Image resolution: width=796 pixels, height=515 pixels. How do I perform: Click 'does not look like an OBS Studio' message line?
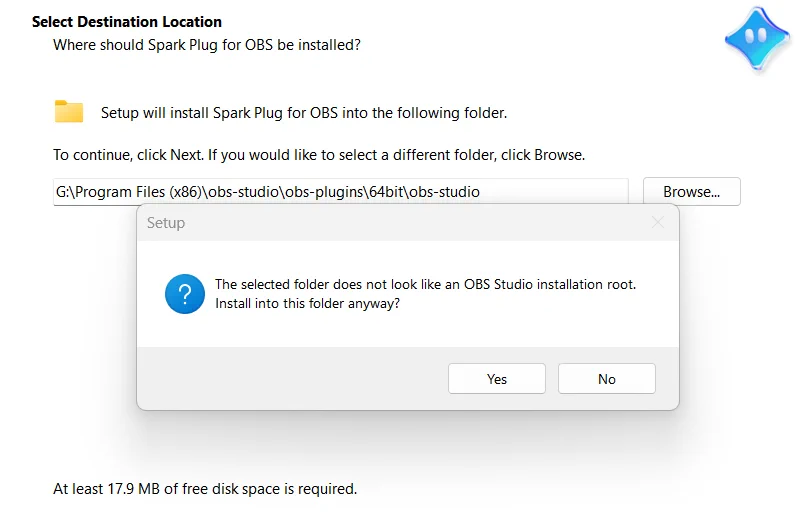(x=425, y=284)
